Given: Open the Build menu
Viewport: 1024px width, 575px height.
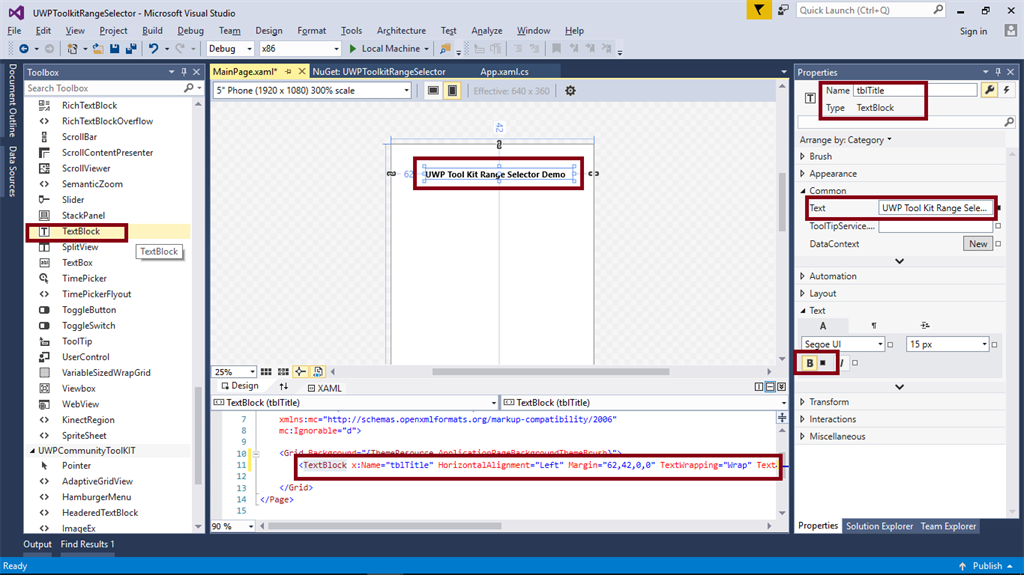Looking at the screenshot, I should [x=152, y=31].
